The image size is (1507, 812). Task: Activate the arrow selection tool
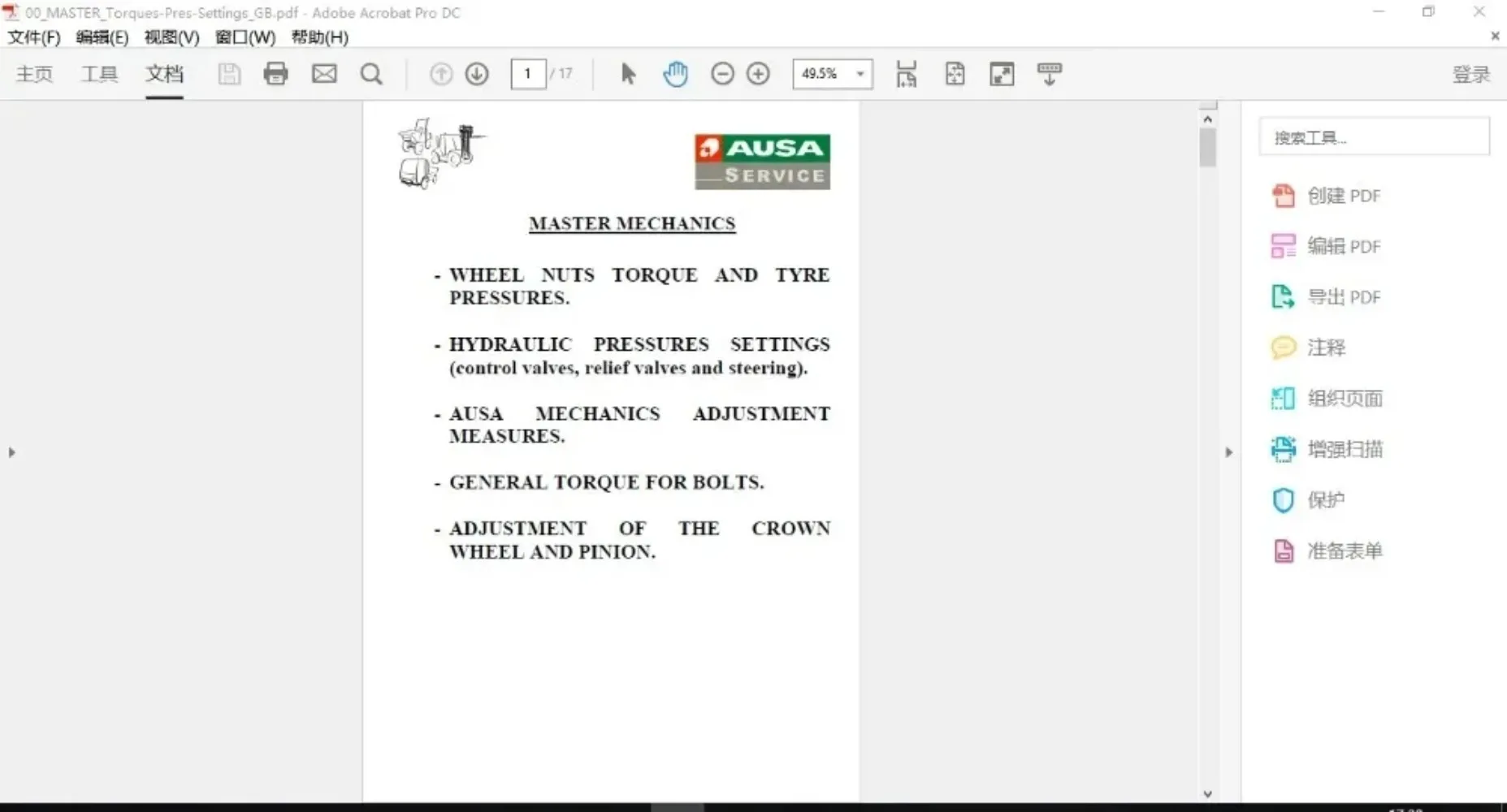(628, 74)
